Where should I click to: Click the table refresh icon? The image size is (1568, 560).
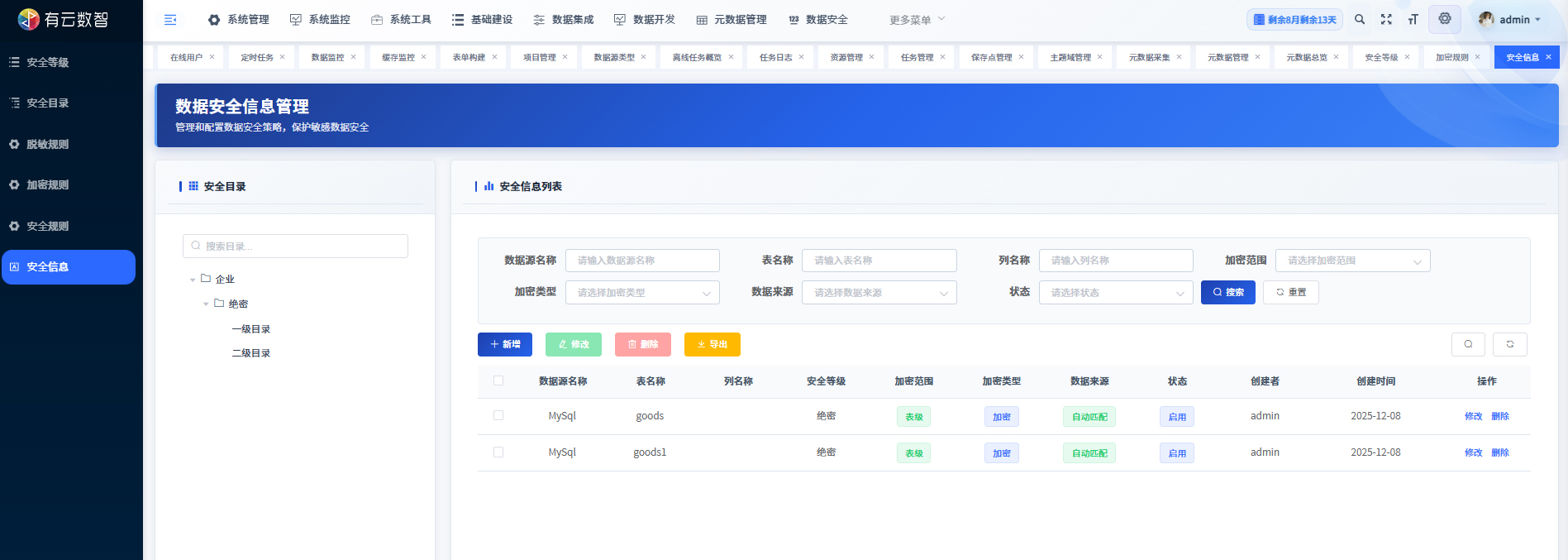tap(1510, 344)
